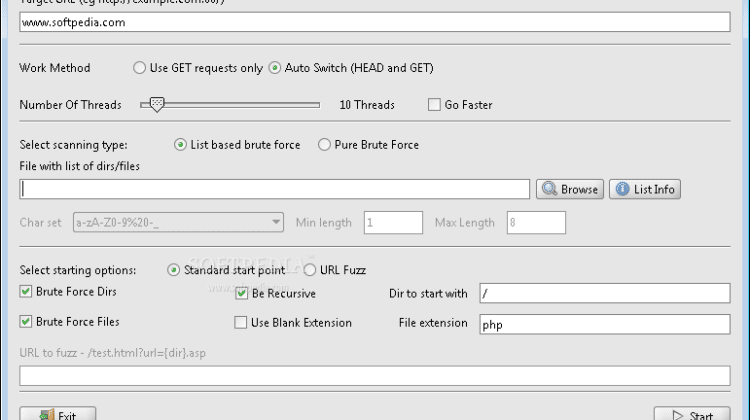Screen dimensions: 750x420
Task: Click the Max Length field
Action: (x=536, y=222)
